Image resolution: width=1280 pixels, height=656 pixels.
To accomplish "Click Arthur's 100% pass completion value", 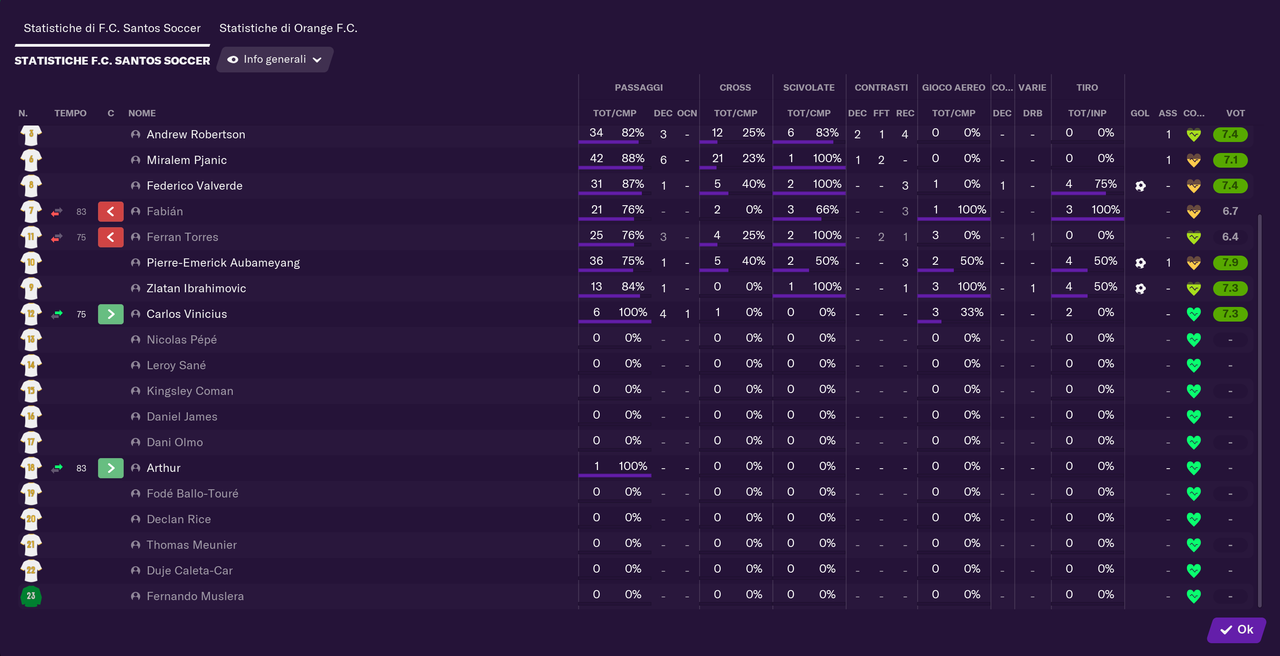I will (x=633, y=467).
